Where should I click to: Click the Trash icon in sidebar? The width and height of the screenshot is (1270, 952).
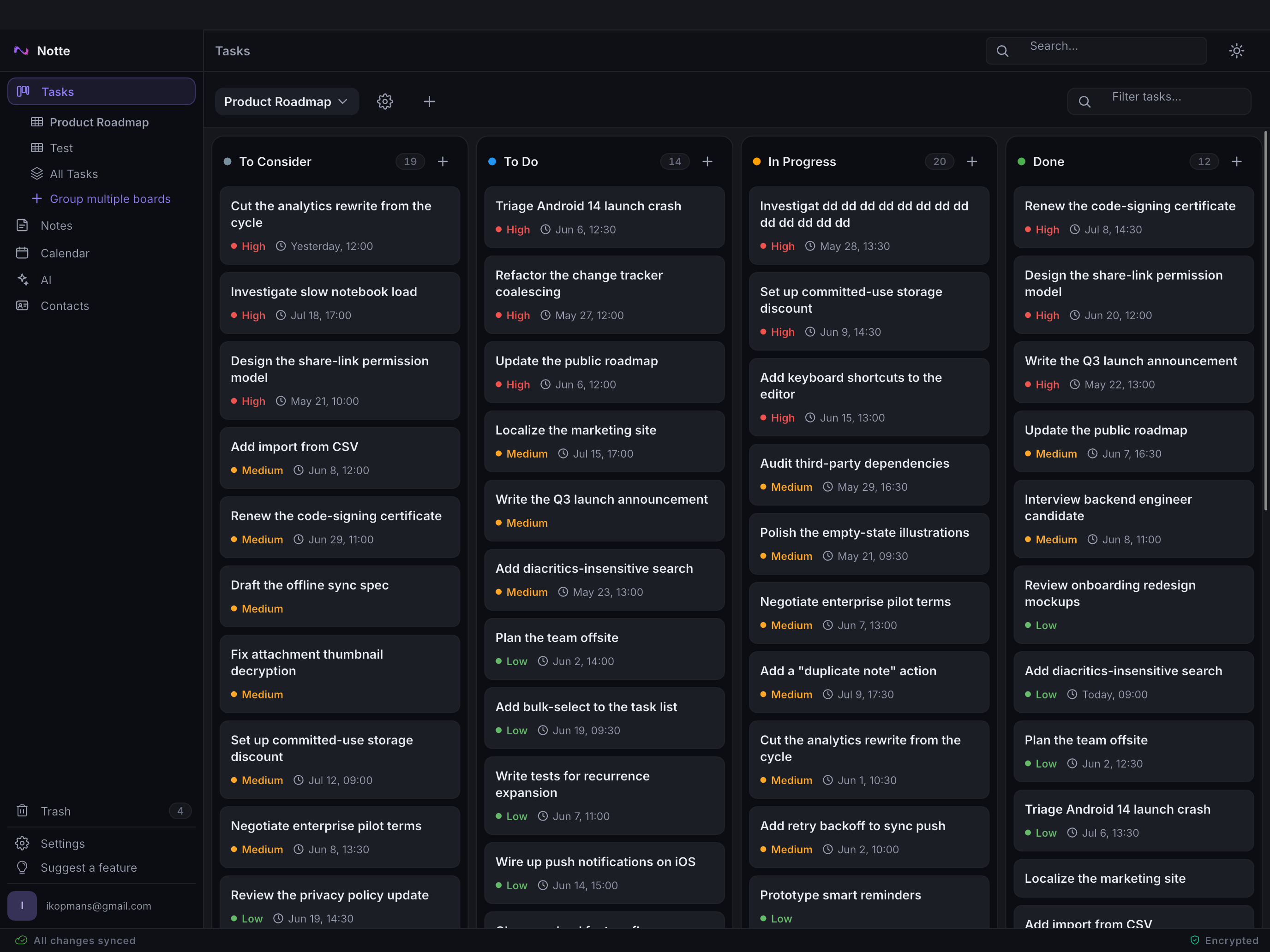click(22, 811)
